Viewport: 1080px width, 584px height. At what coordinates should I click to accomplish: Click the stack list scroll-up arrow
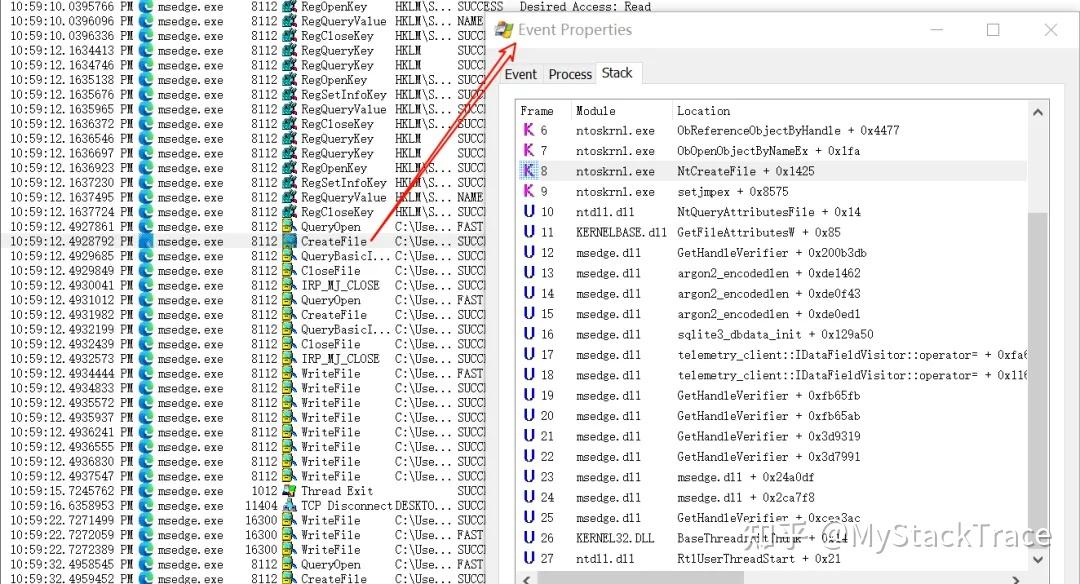(x=1038, y=112)
